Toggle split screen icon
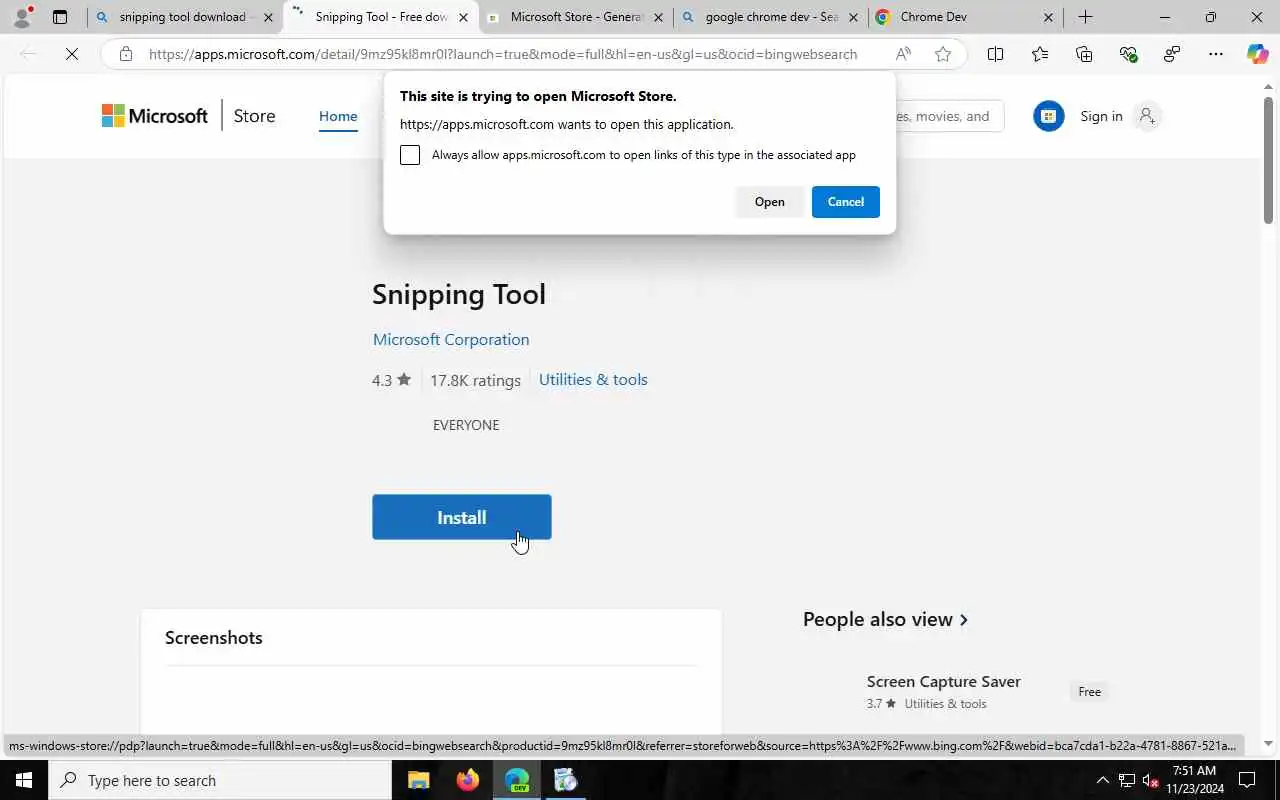Viewport: 1280px width, 800px height. pyautogui.click(x=995, y=54)
